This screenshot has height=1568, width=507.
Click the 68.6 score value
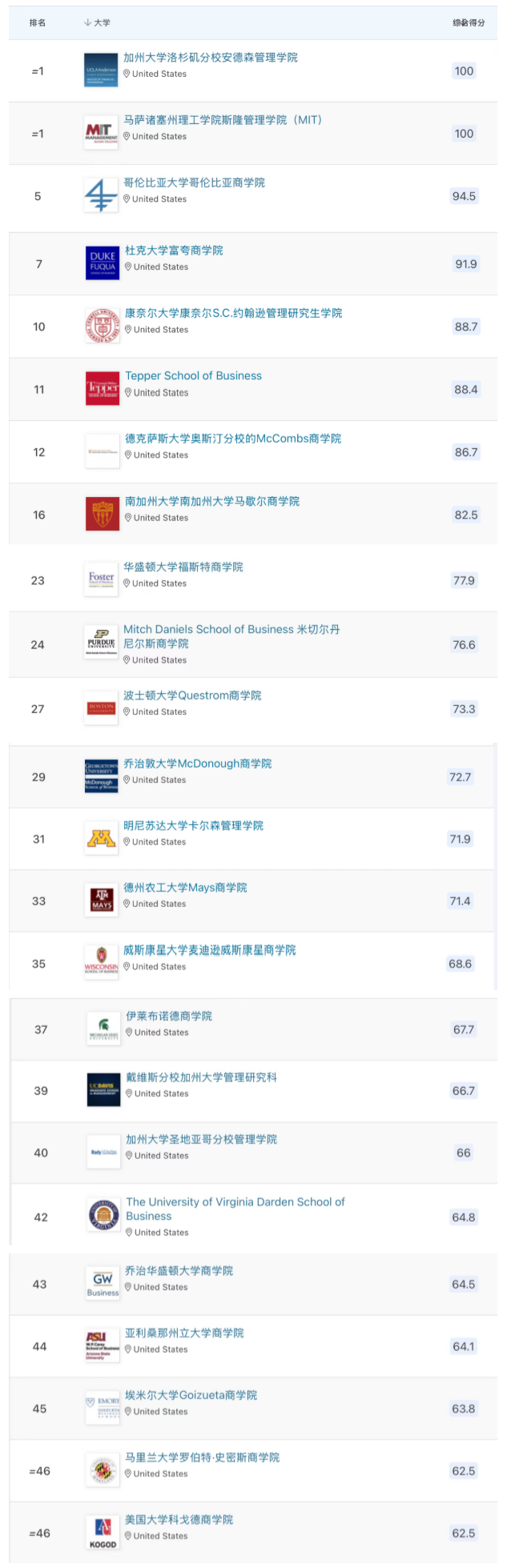[x=461, y=964]
